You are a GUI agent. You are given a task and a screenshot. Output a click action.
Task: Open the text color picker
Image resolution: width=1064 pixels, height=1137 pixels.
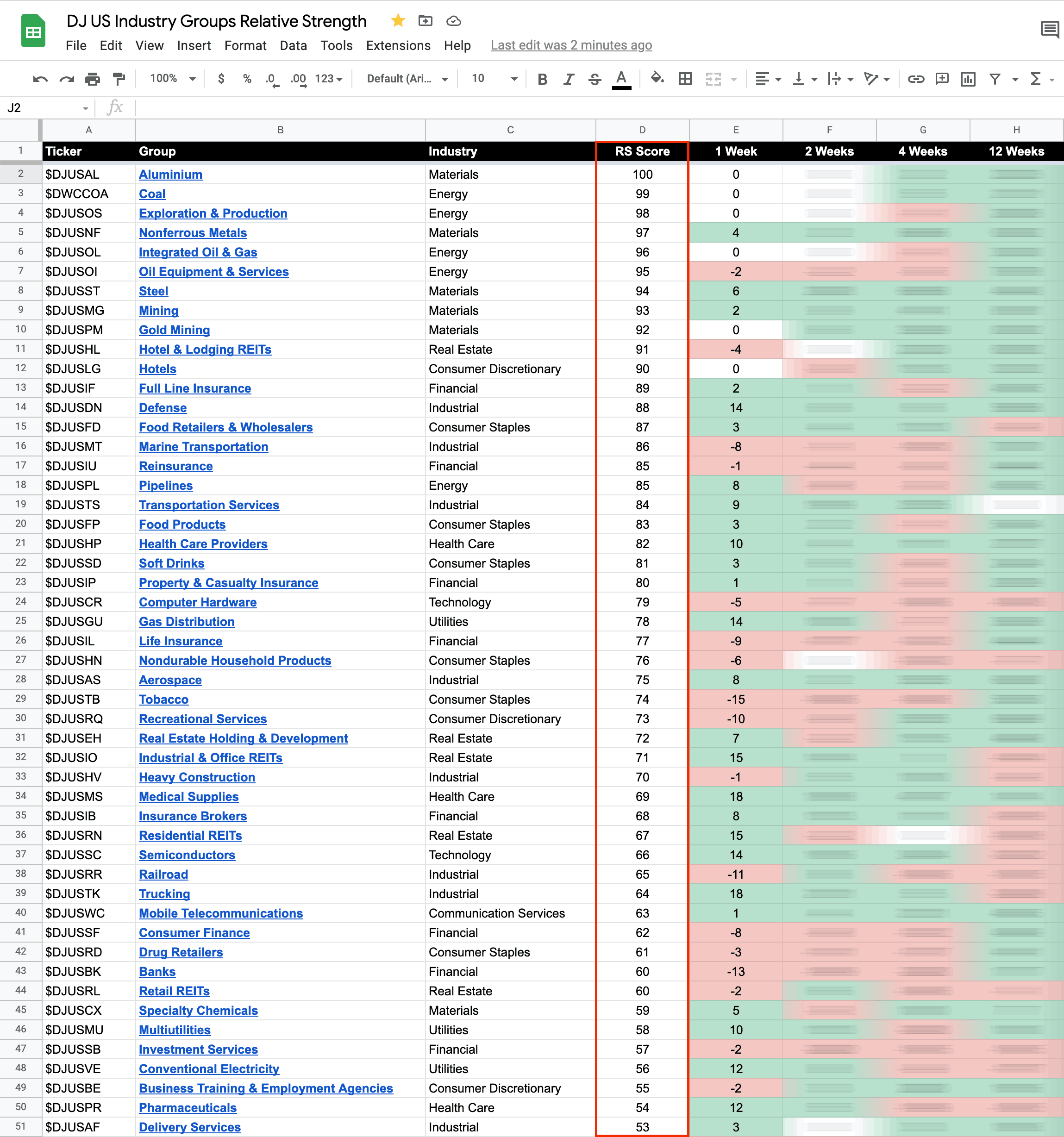point(621,79)
